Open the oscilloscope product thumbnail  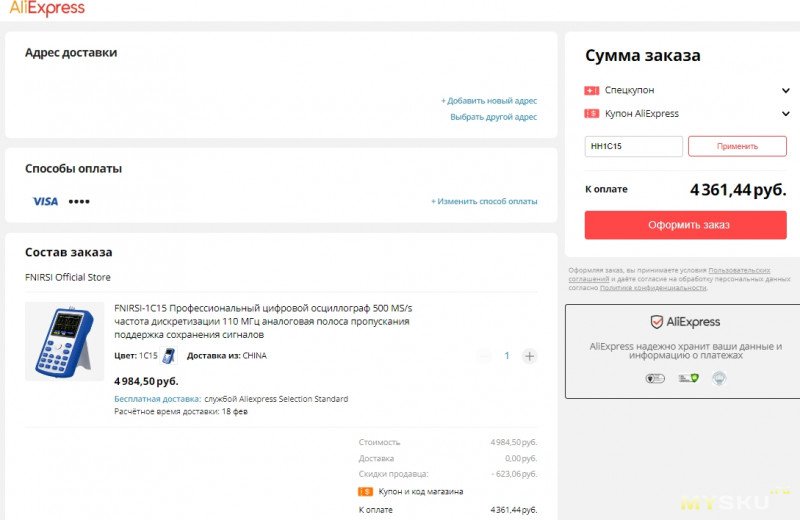pyautogui.click(x=64, y=341)
